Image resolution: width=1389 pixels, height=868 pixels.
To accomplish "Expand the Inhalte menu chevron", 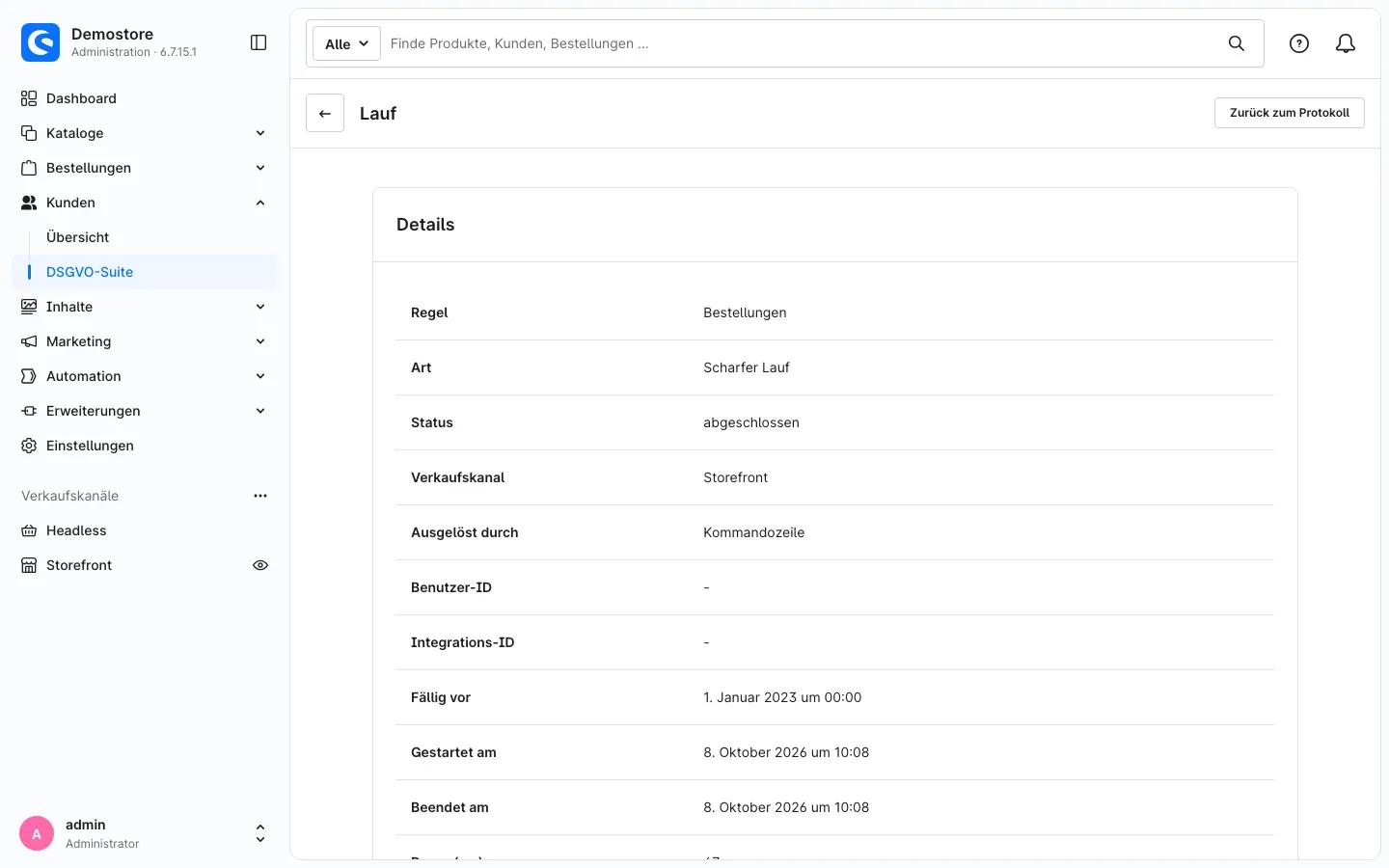I will (260, 307).
